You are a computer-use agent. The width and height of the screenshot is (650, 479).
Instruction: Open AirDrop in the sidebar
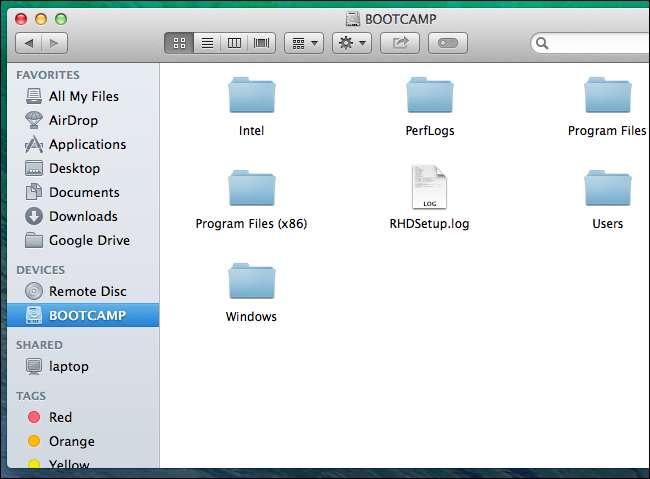72,120
